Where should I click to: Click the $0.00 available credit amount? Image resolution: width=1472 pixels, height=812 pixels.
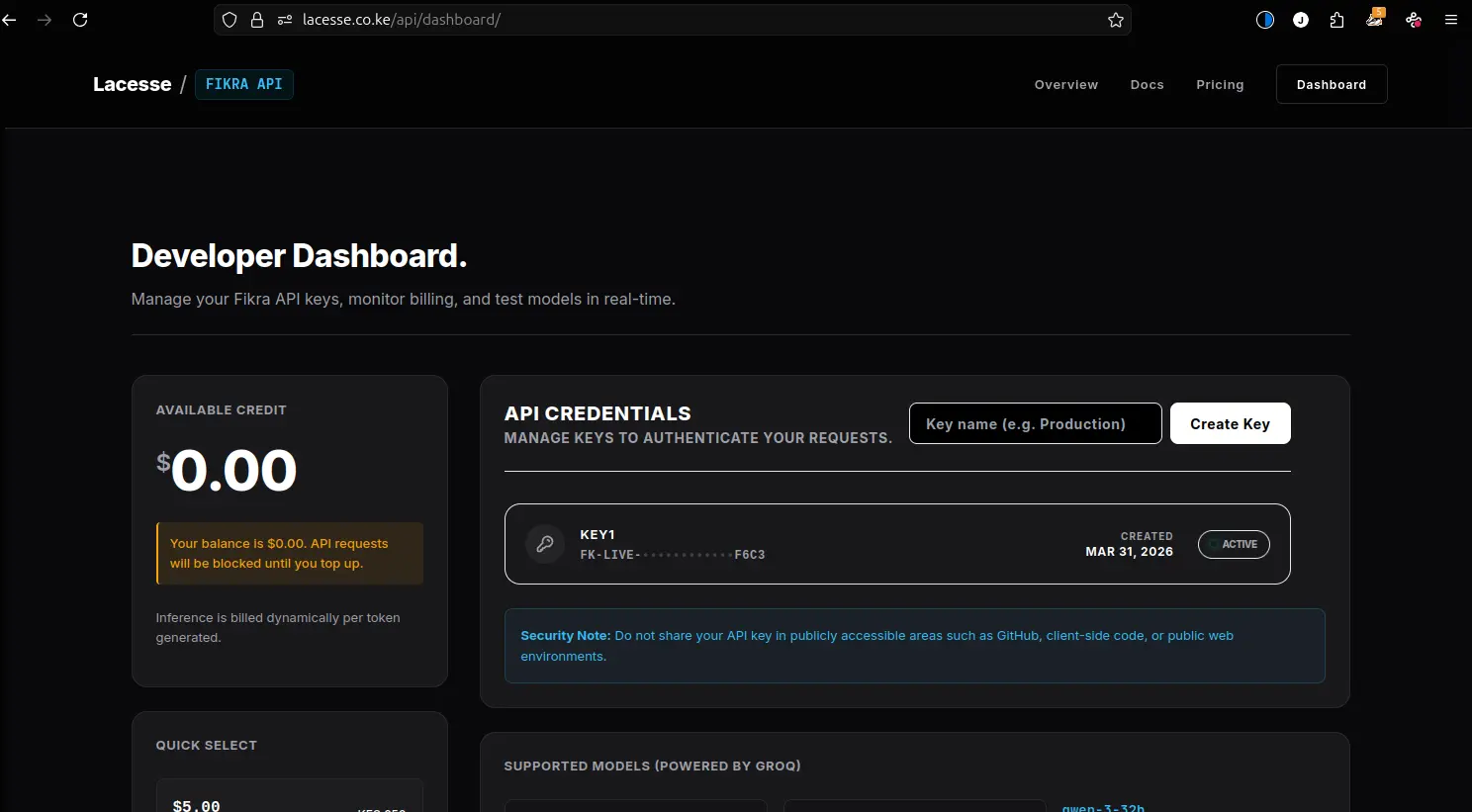coord(227,470)
